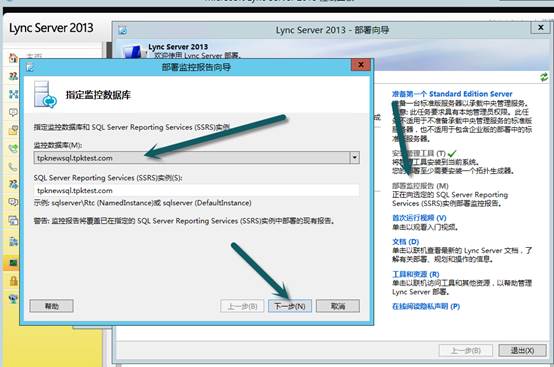The height and width of the screenshot is (367, 554).
Task: Open Topology icon in Lync sidebar
Action: tap(13, 94)
